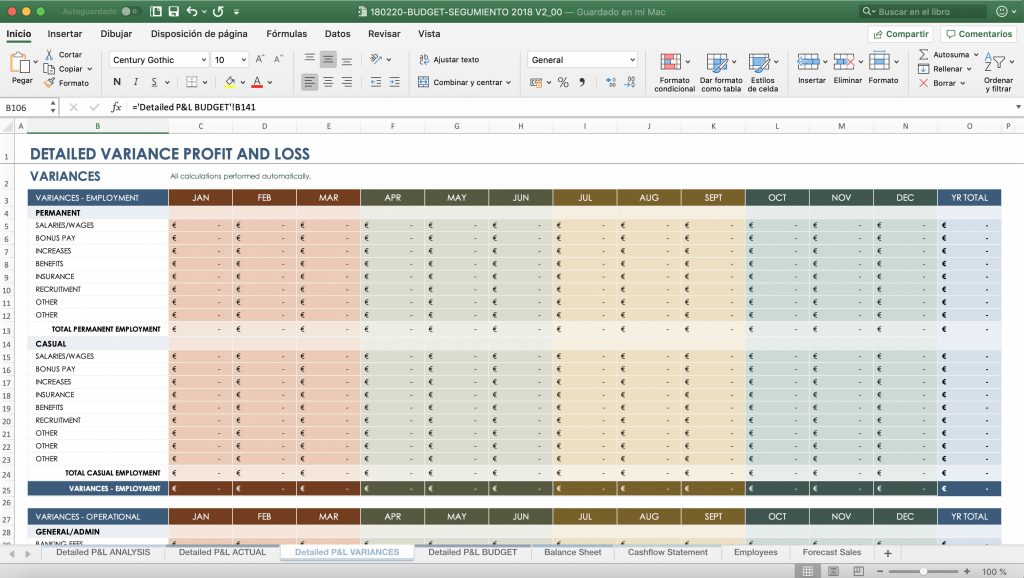Screen dimensions: 1024x578
Task: Click the currency format icon
Action: click(x=536, y=82)
